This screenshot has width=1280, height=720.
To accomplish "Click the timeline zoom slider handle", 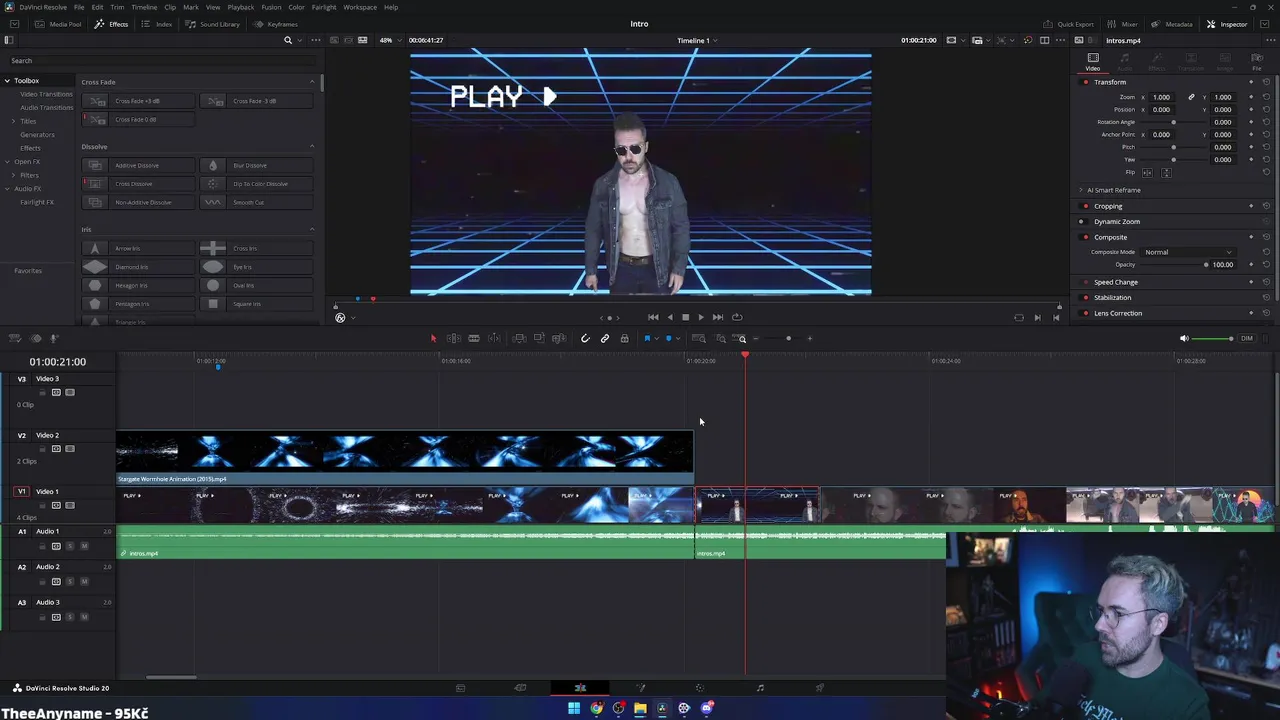I will (x=788, y=339).
